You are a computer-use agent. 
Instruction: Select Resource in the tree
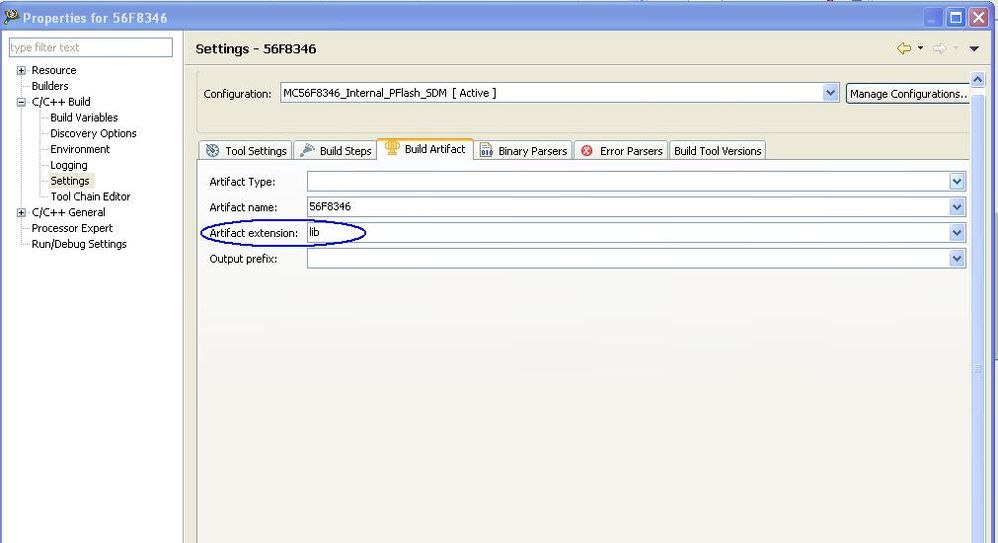[x=54, y=70]
